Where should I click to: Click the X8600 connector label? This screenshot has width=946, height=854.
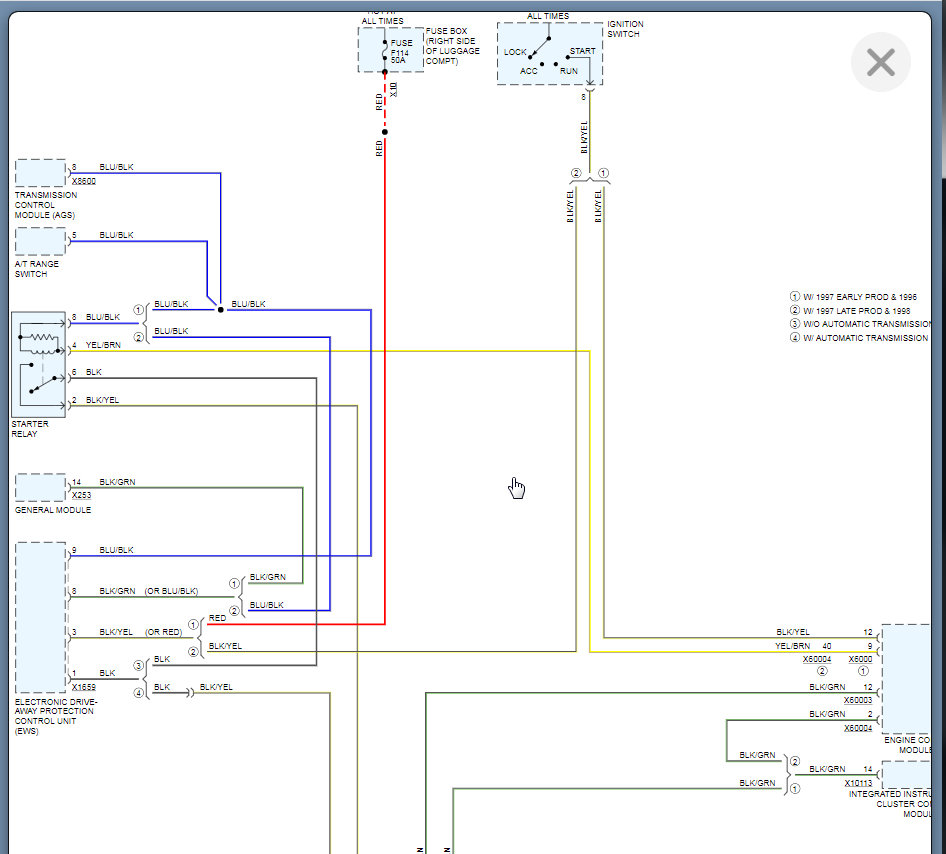(x=84, y=181)
